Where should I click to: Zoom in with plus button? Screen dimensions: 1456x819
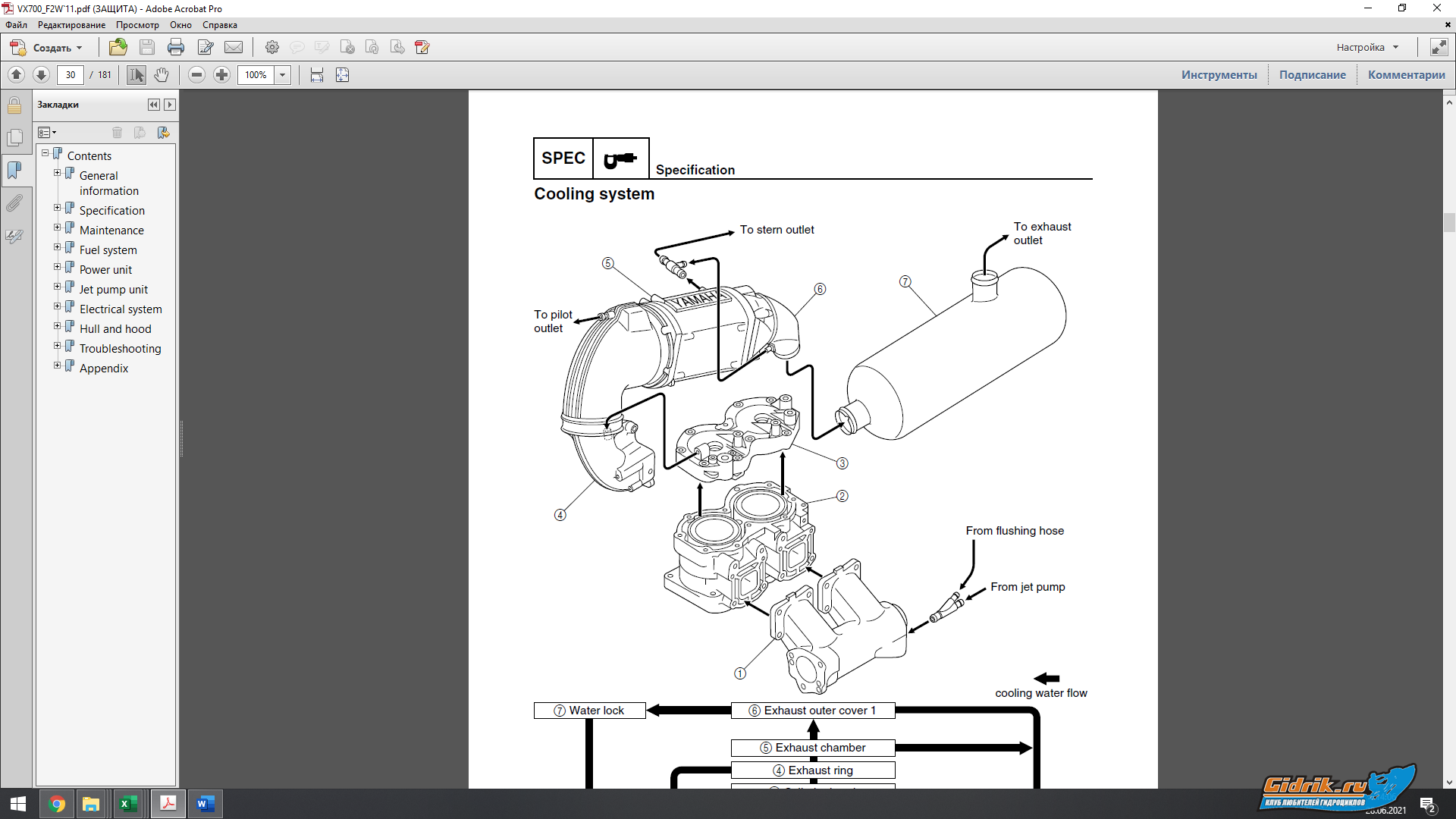221,75
